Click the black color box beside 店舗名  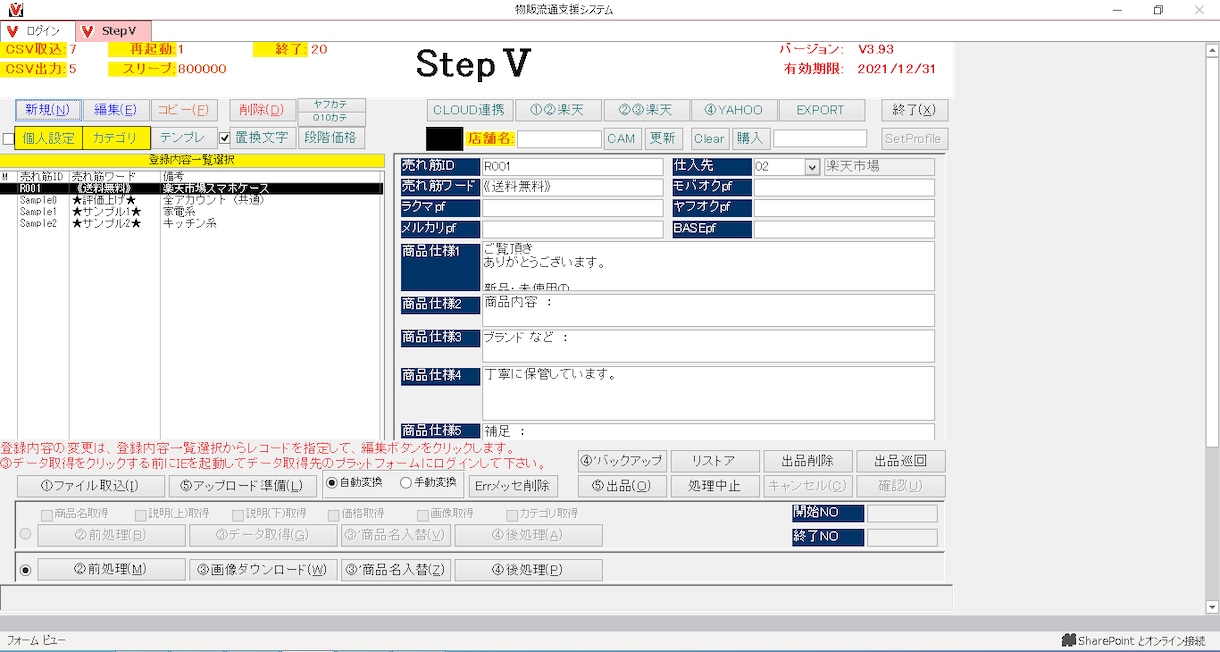444,138
